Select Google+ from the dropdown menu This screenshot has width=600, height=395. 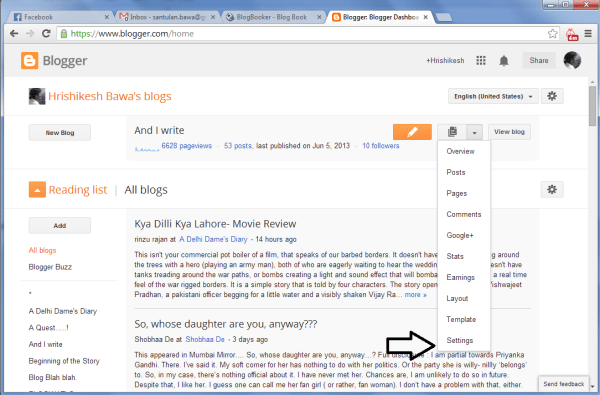460,235
